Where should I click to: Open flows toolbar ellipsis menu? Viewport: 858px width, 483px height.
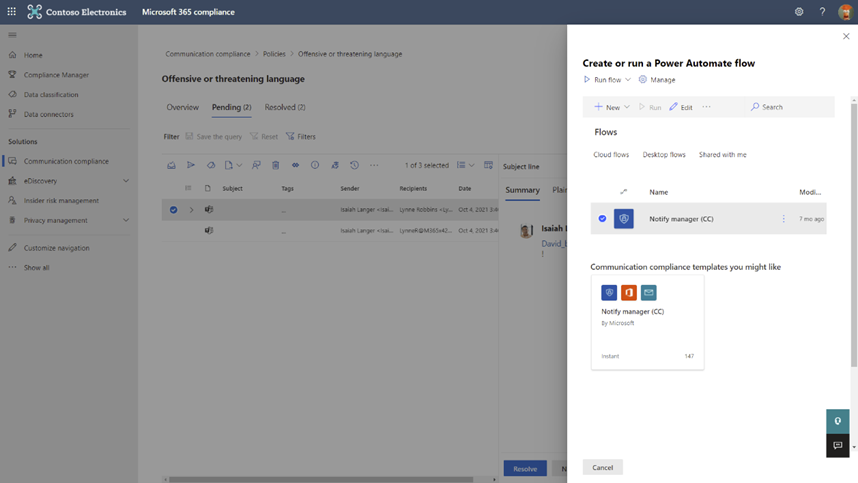[x=706, y=107]
